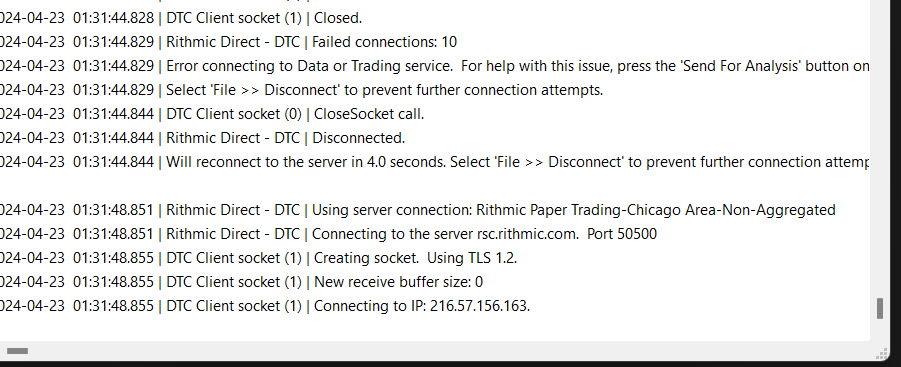Select the 'Will reconnect to the server' line

(434, 162)
